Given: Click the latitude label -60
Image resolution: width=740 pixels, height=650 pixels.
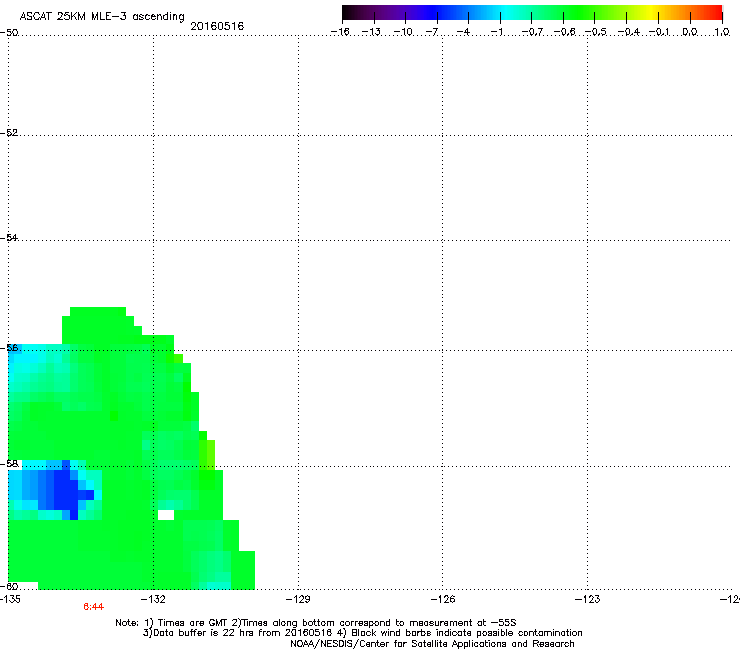Looking at the screenshot, I should tap(9, 586).
